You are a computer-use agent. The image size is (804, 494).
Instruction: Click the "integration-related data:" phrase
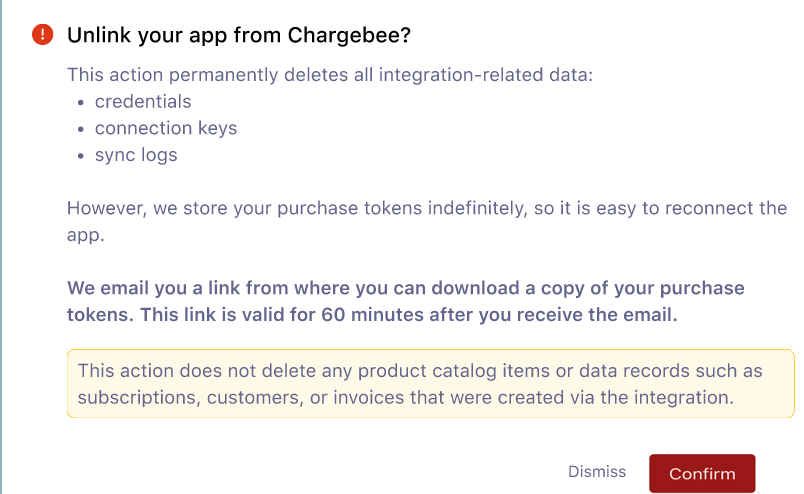[486, 75]
